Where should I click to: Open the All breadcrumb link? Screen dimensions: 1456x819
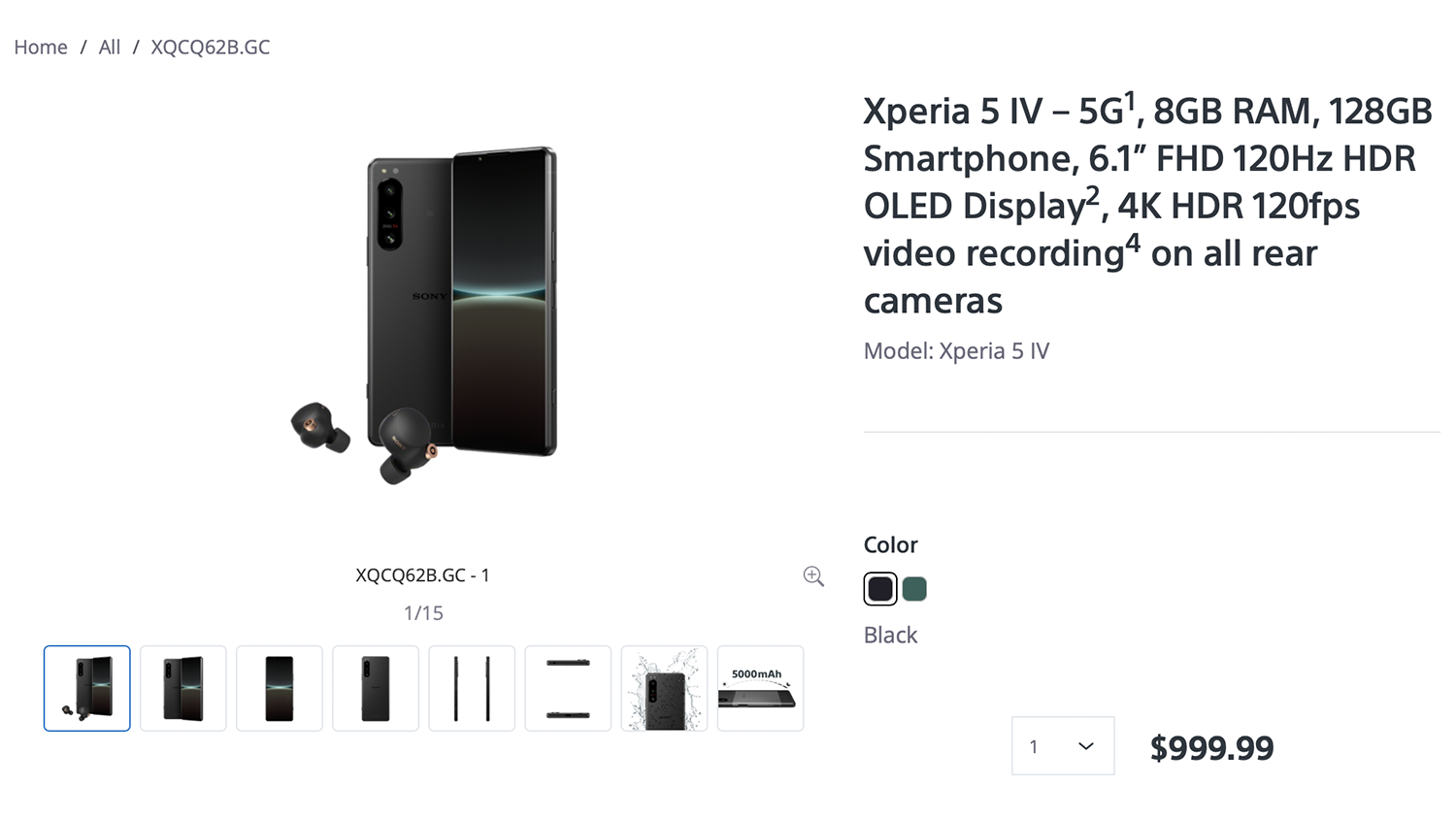coord(110,47)
